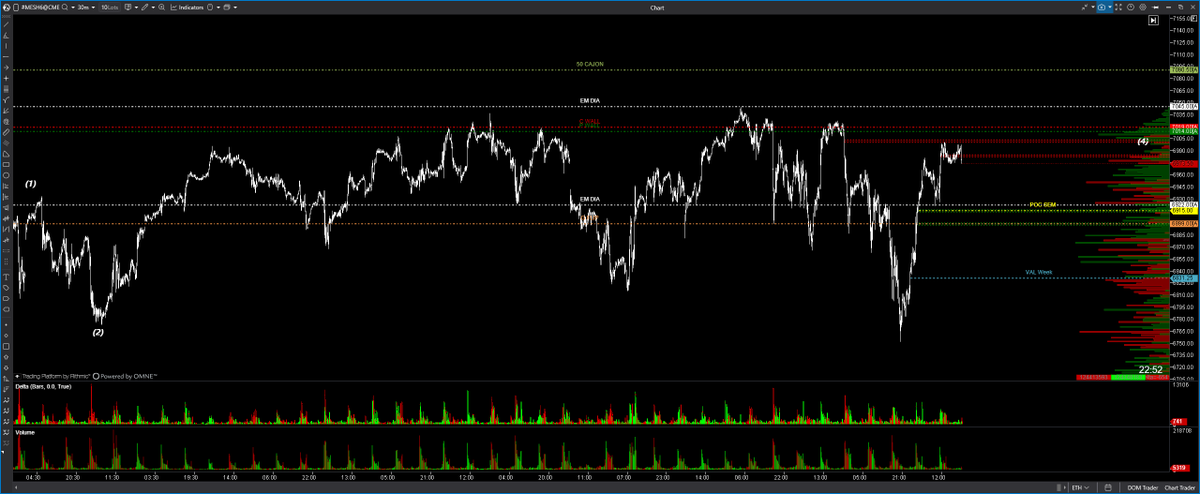1200x494 pixels.
Task: Click scroll-to-last-bar arrow button on chart
Action: pyautogui.click(x=1153, y=20)
